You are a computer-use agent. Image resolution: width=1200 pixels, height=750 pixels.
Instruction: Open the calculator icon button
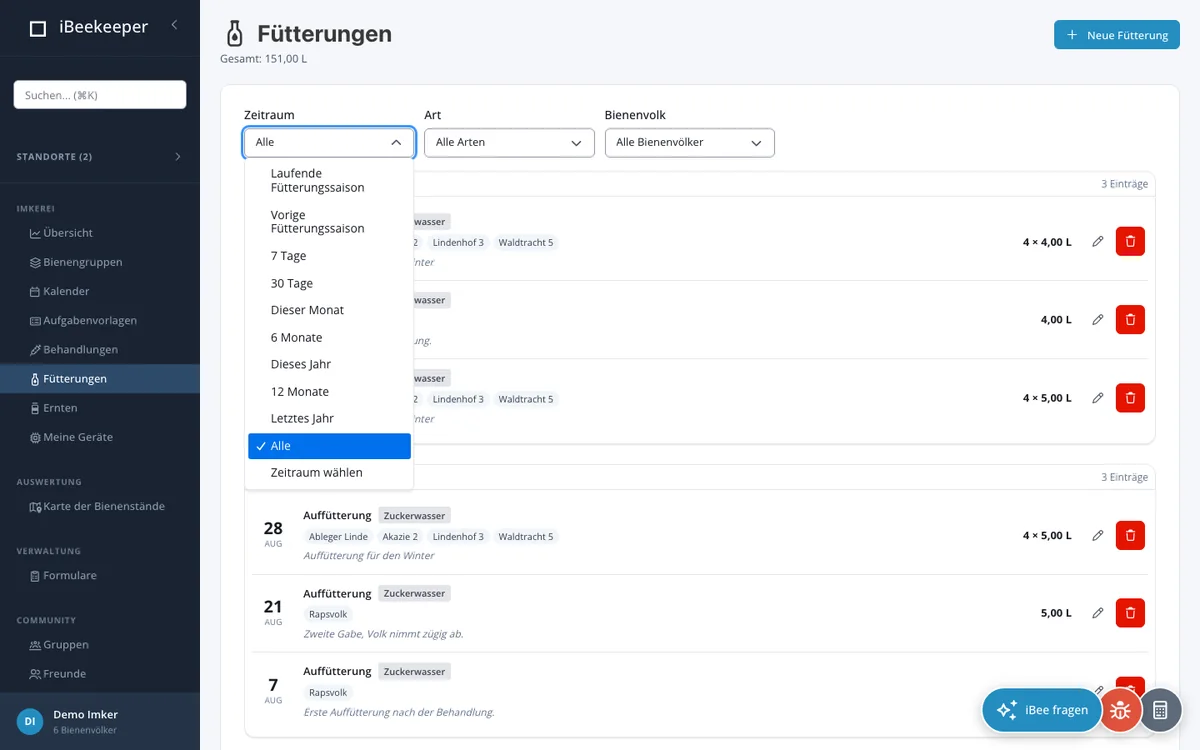click(x=1160, y=710)
